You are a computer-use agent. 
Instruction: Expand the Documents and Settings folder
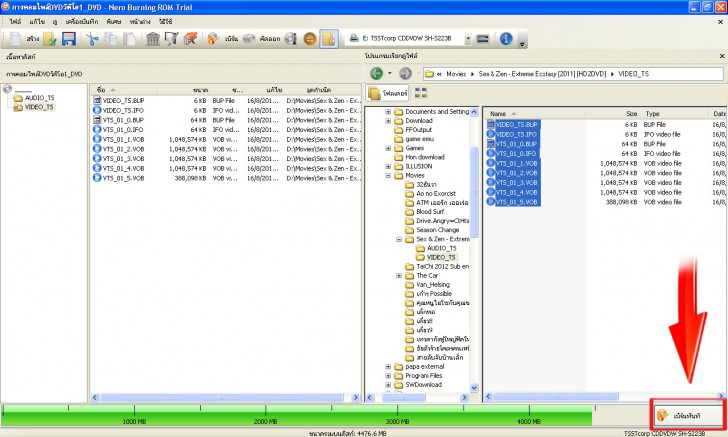coord(388,111)
